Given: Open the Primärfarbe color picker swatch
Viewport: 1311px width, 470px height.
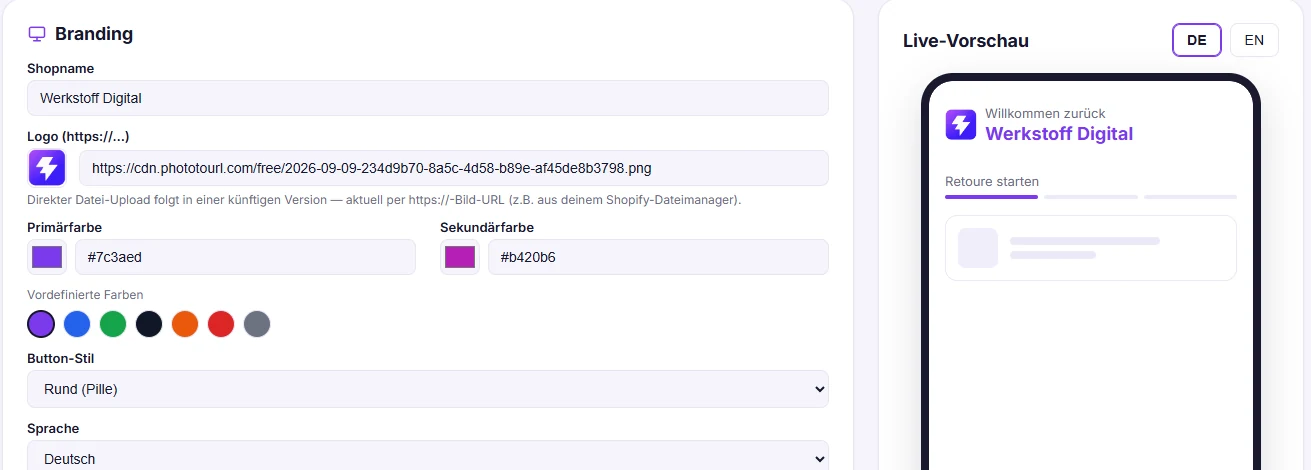Looking at the screenshot, I should click(x=47, y=257).
